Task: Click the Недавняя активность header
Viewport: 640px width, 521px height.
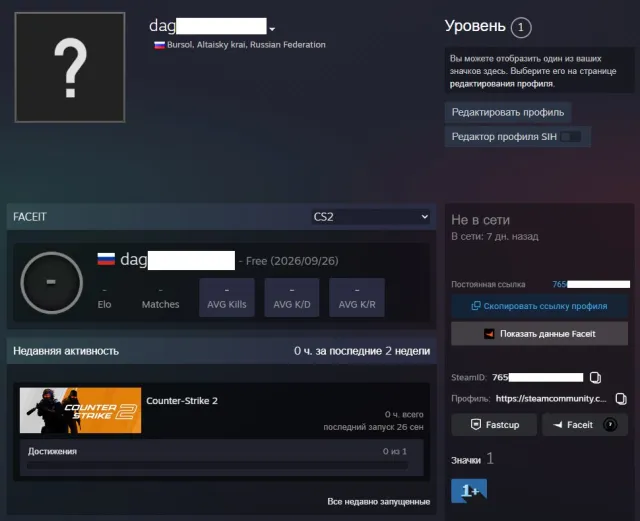Action: 66,351
